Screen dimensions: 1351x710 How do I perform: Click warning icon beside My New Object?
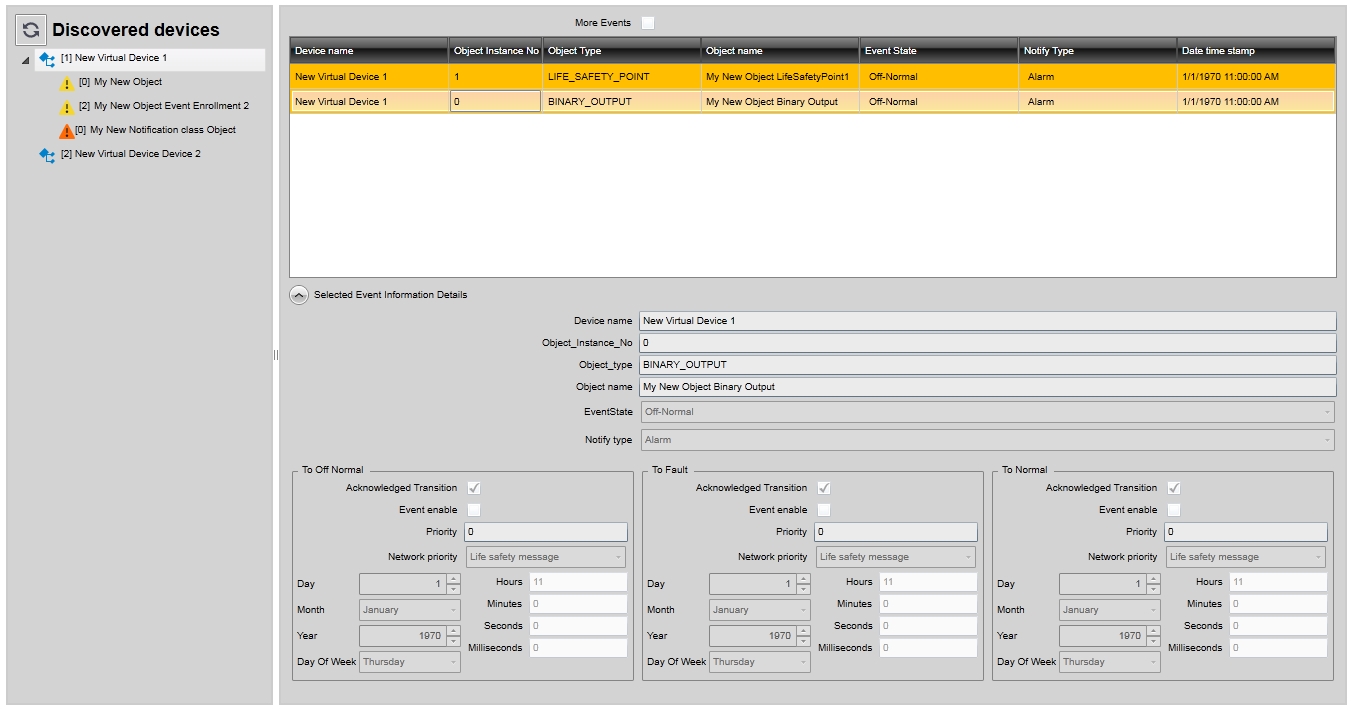pyautogui.click(x=67, y=84)
